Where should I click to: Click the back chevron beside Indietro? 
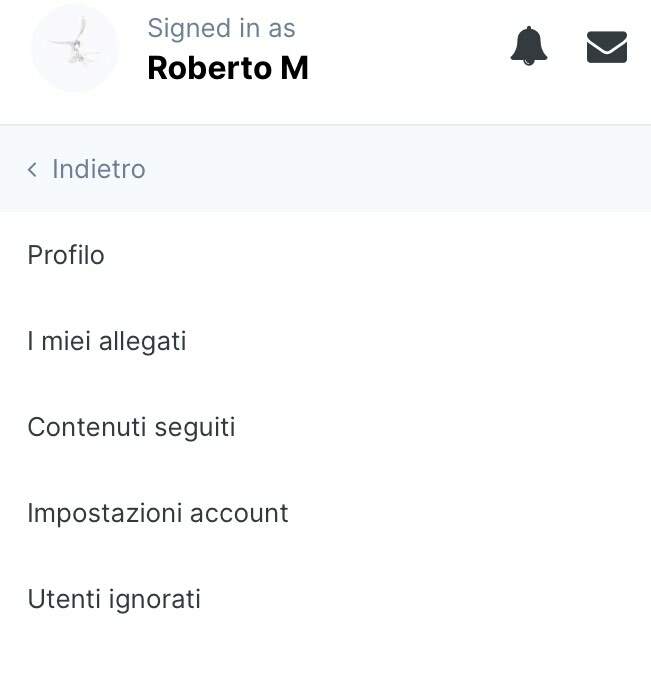(x=32, y=169)
